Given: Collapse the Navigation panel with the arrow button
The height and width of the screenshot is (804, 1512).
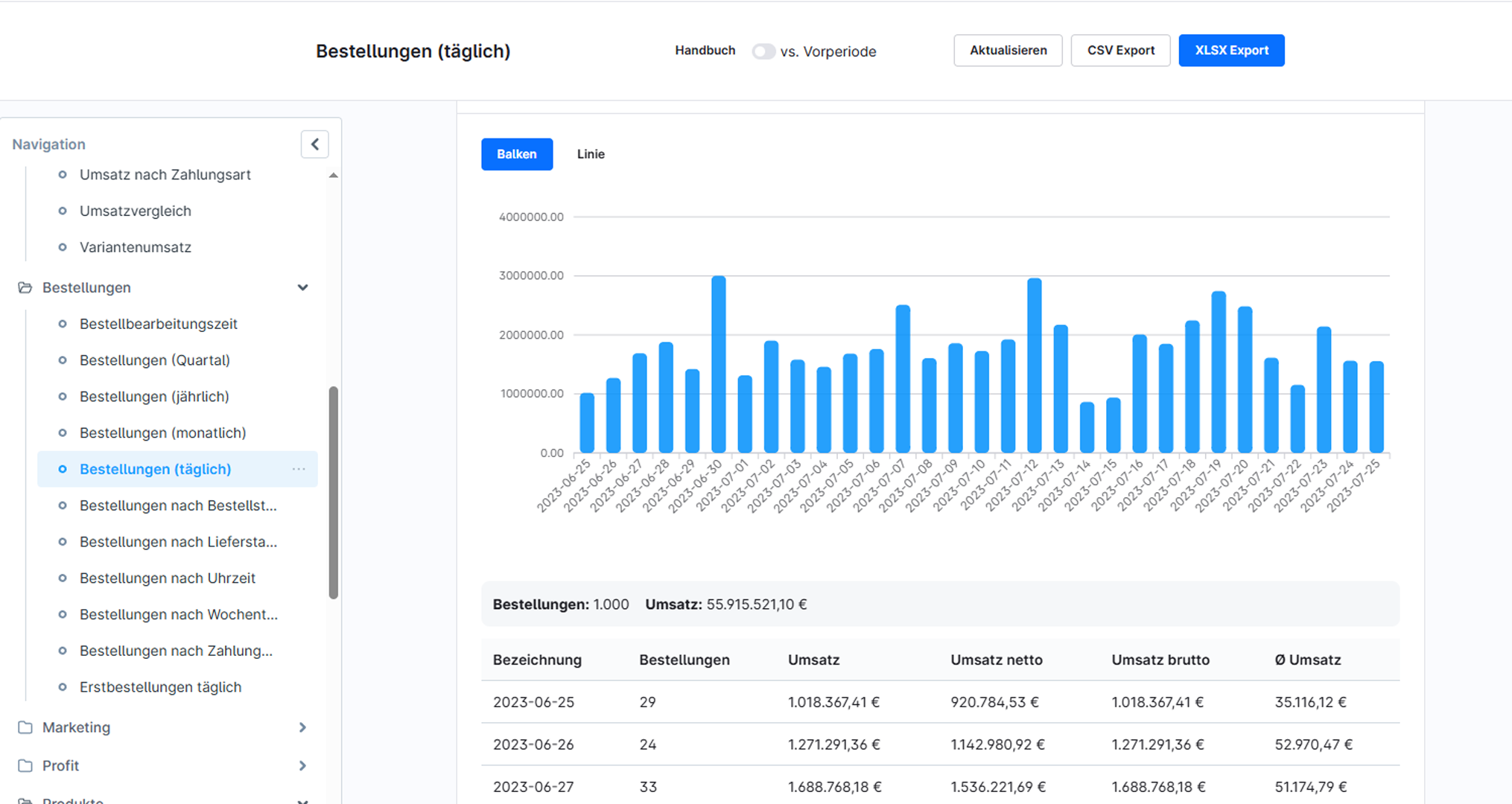Looking at the screenshot, I should (x=314, y=144).
